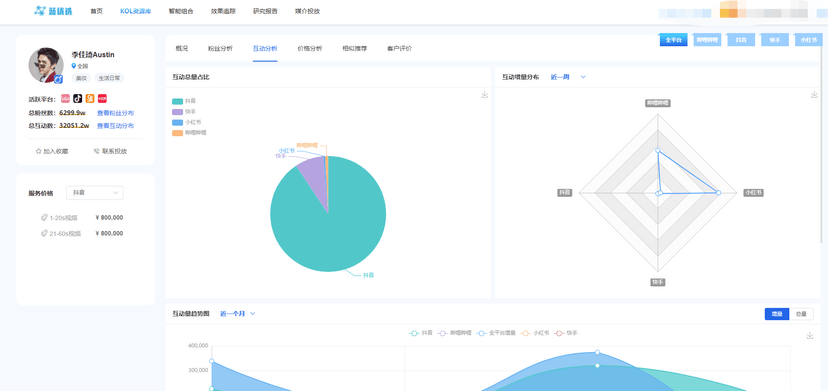Viewport: 828px width, 391px height.
Task: Open the 查看粉丝分布 link
Action: 115,113
